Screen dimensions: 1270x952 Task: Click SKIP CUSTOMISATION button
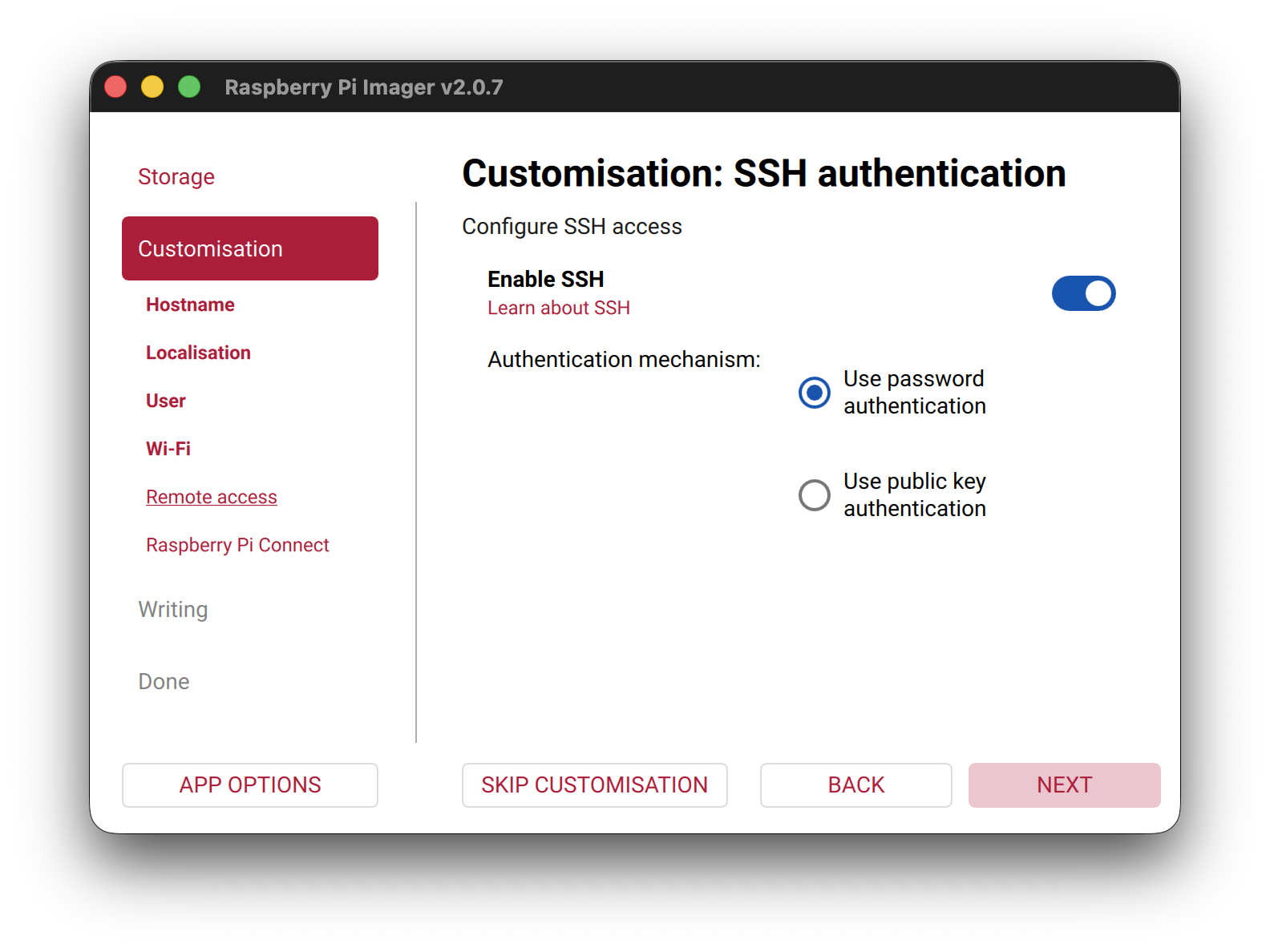[595, 785]
